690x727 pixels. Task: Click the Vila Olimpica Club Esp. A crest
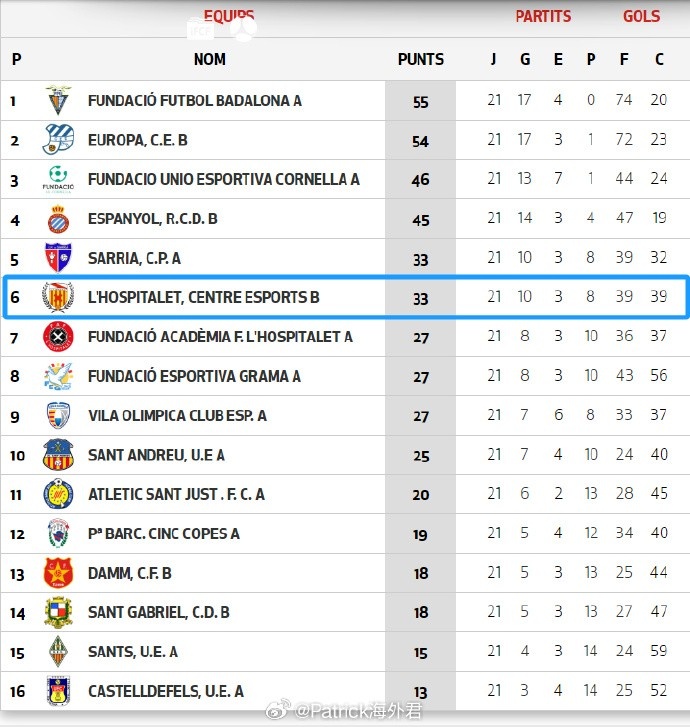tap(58, 415)
